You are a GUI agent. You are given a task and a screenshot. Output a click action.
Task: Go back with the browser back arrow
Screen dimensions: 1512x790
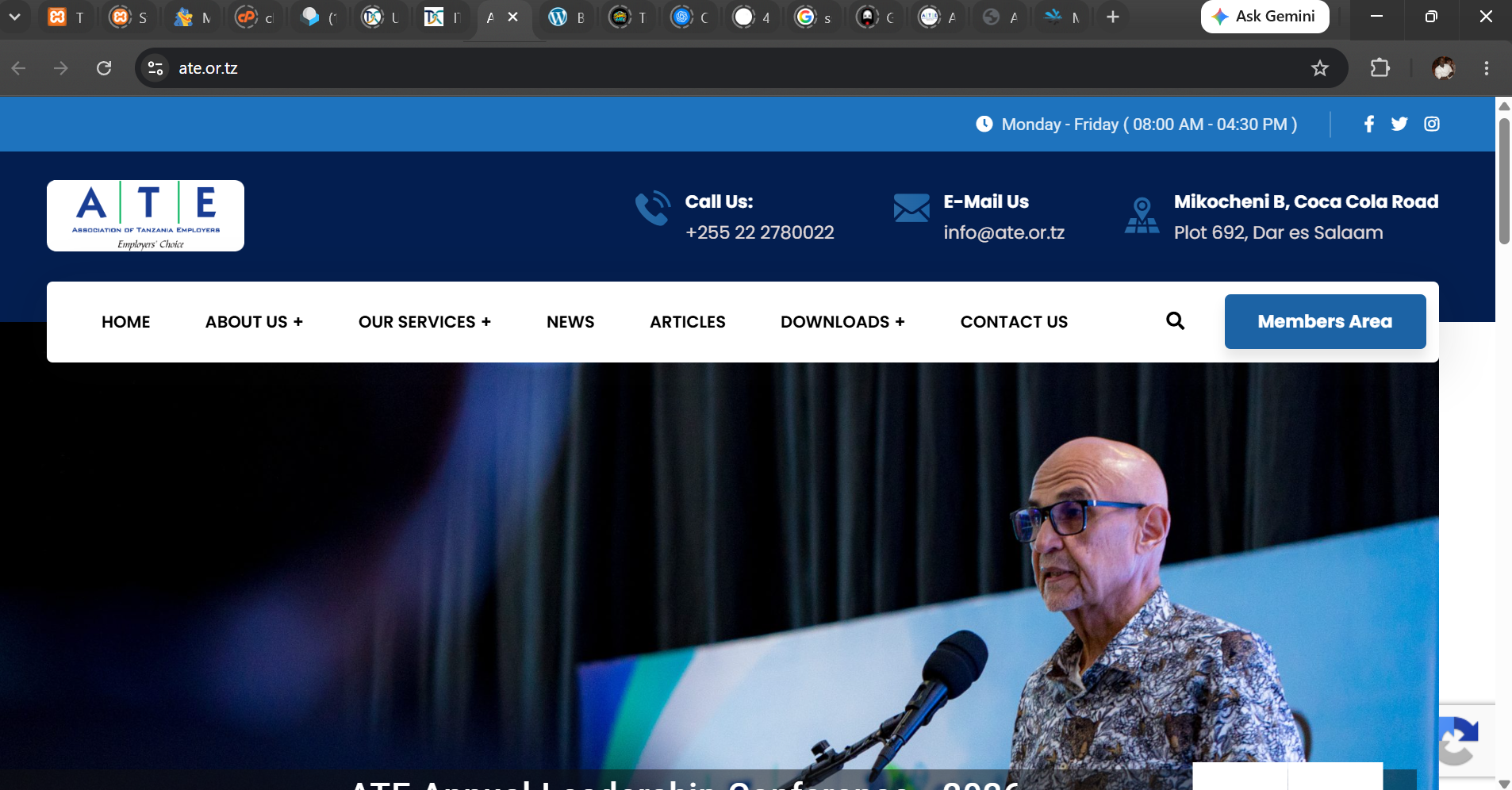[19, 68]
